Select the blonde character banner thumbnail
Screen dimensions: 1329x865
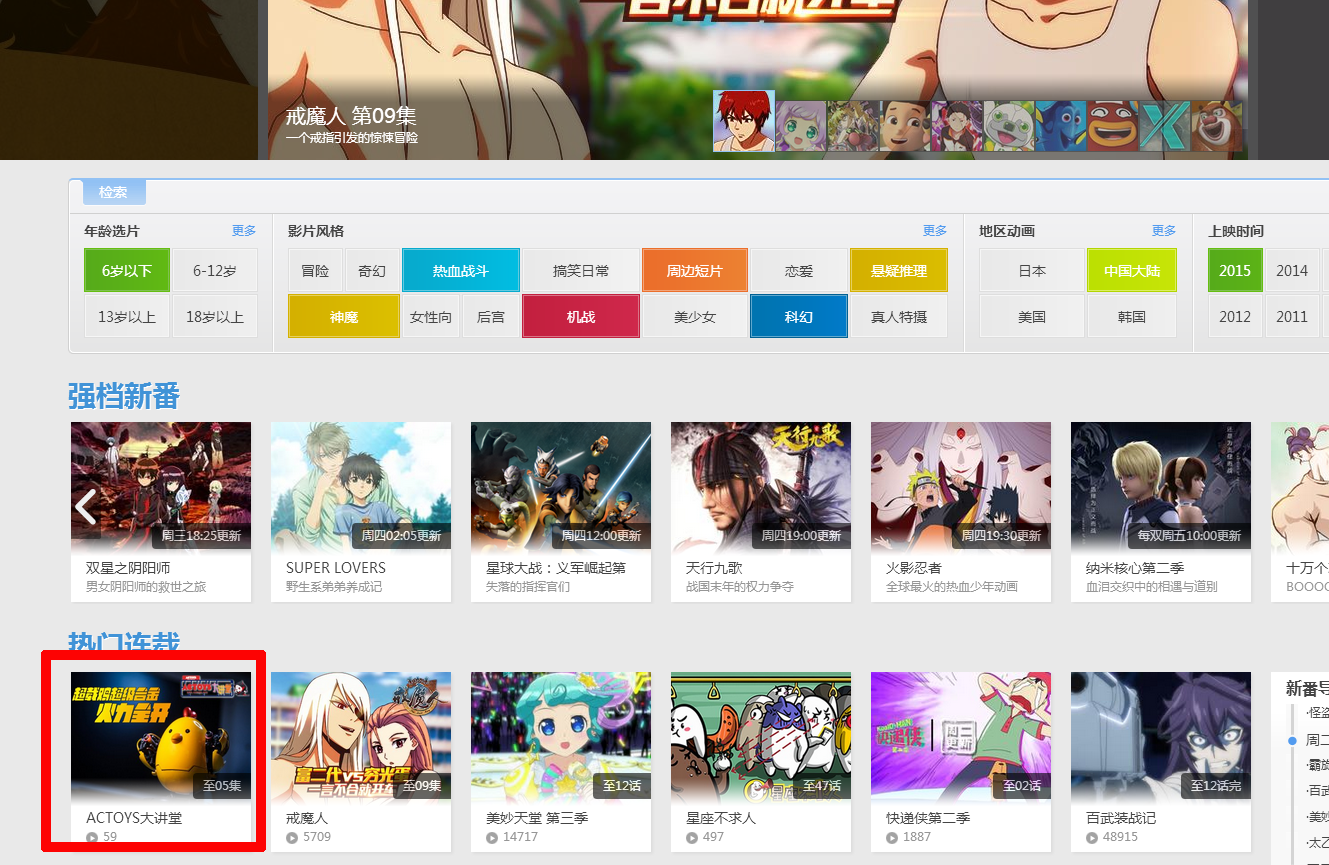853,126
